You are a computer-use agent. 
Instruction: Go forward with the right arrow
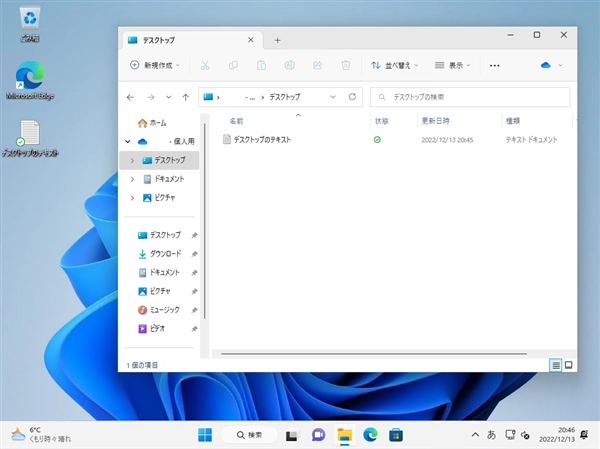[x=151, y=97]
